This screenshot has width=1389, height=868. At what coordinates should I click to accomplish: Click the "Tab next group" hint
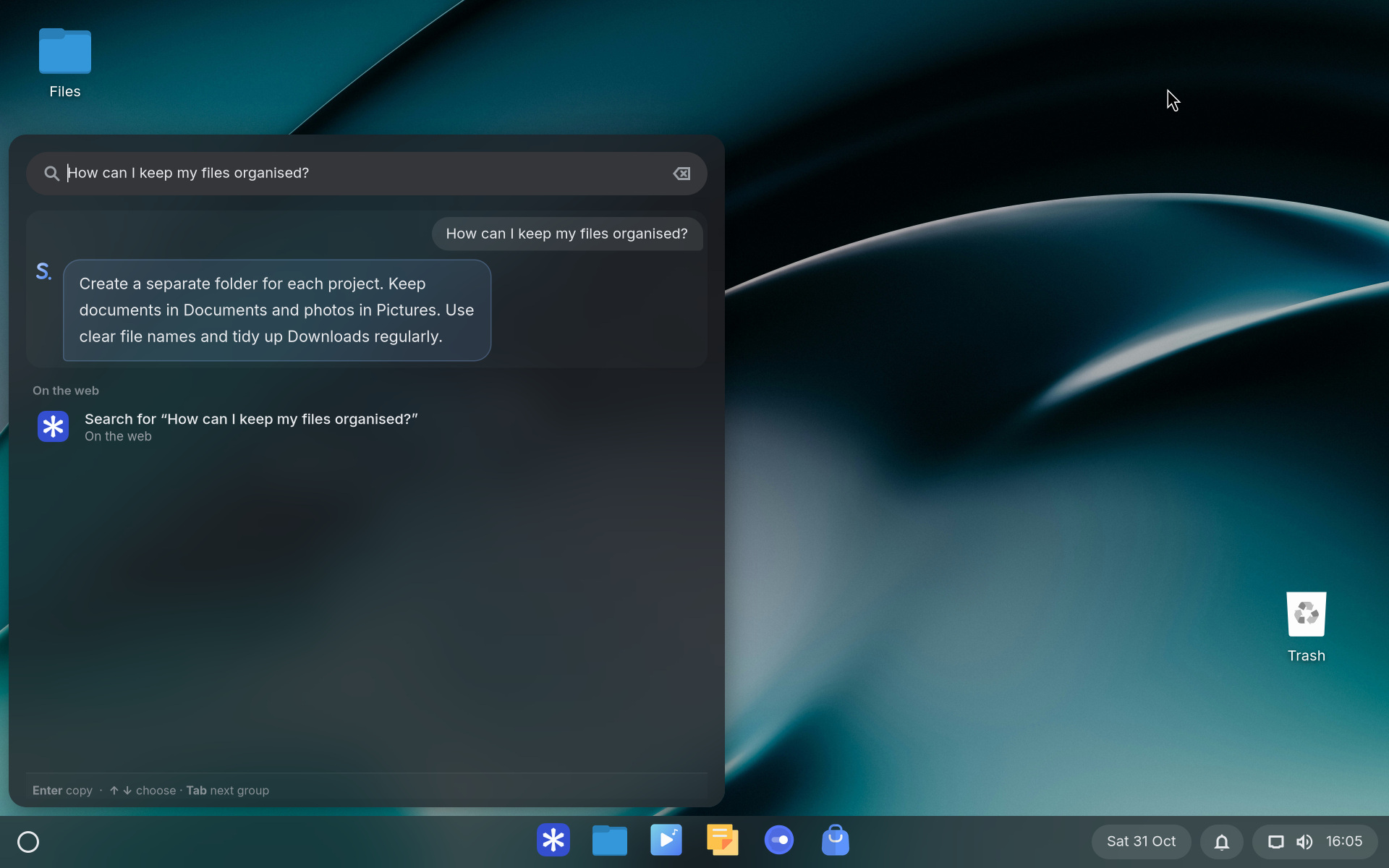pyautogui.click(x=228, y=791)
